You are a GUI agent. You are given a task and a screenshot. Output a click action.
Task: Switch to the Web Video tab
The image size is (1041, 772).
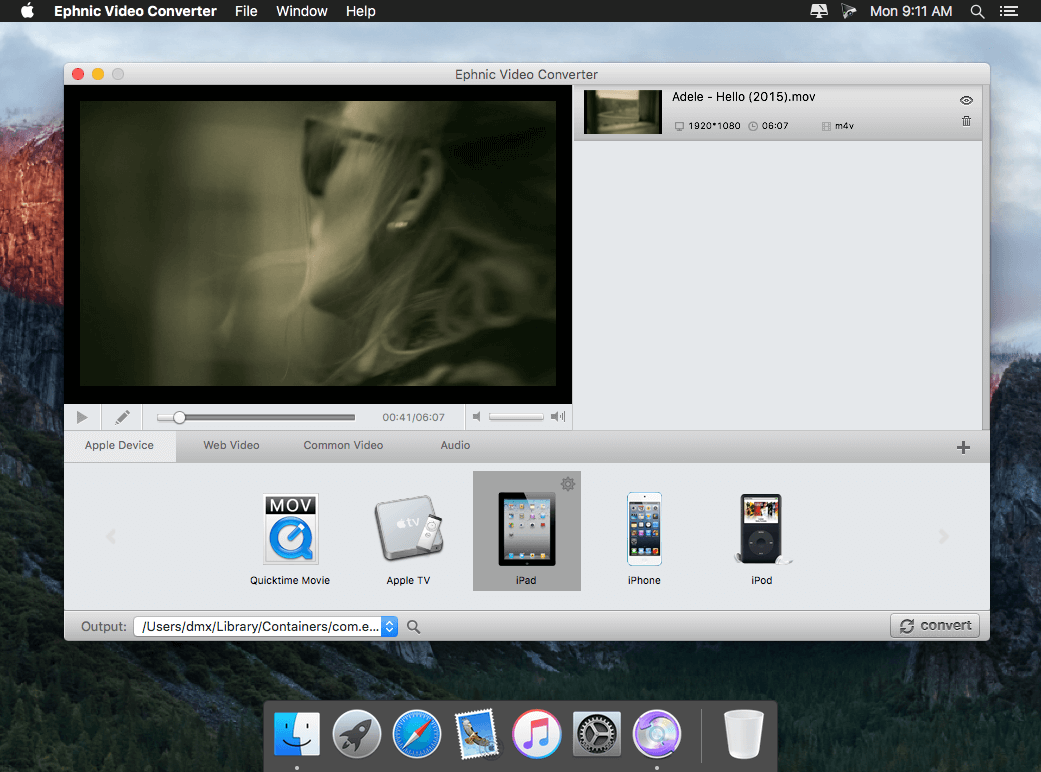(231, 445)
